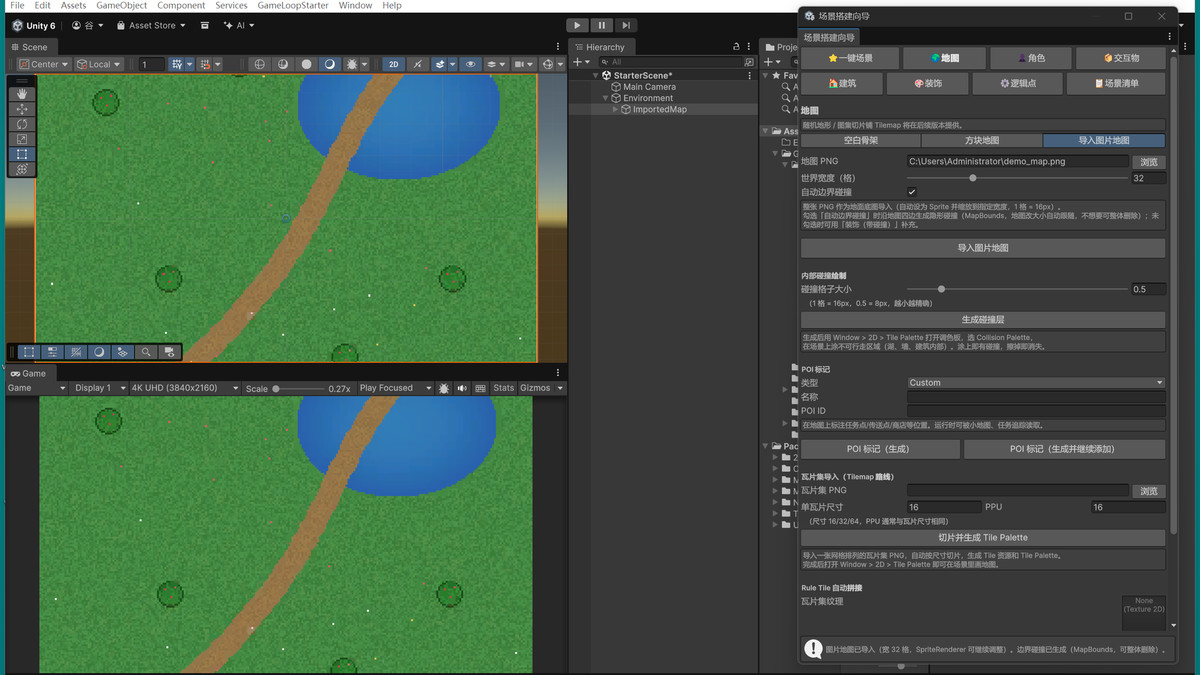Open the Component menu

click(181, 5)
